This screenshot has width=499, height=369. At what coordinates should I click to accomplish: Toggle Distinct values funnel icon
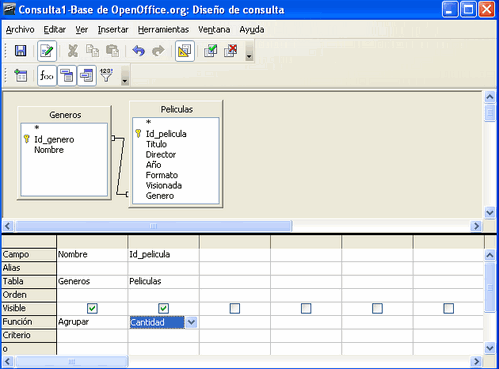[106, 76]
